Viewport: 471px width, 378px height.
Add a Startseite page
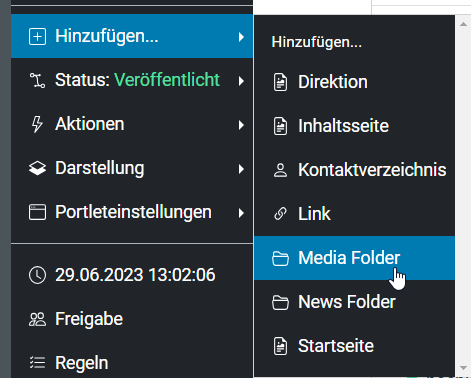[x=354, y=346]
